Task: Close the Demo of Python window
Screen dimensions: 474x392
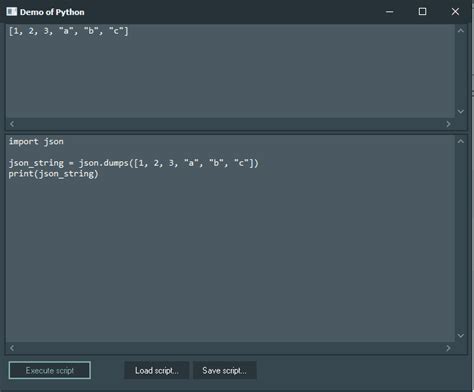Action: (x=455, y=12)
